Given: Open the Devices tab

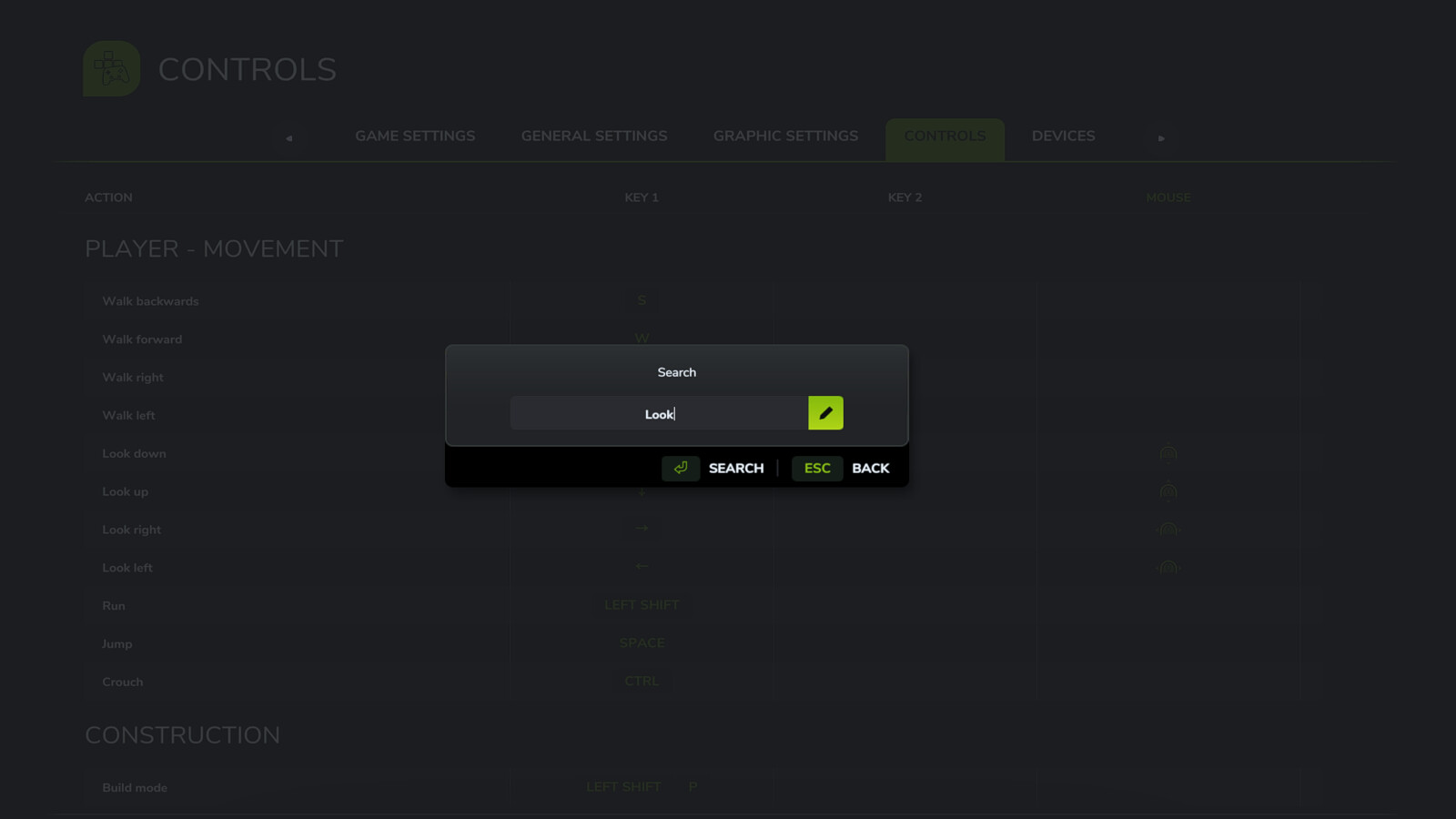Looking at the screenshot, I should (x=1063, y=136).
